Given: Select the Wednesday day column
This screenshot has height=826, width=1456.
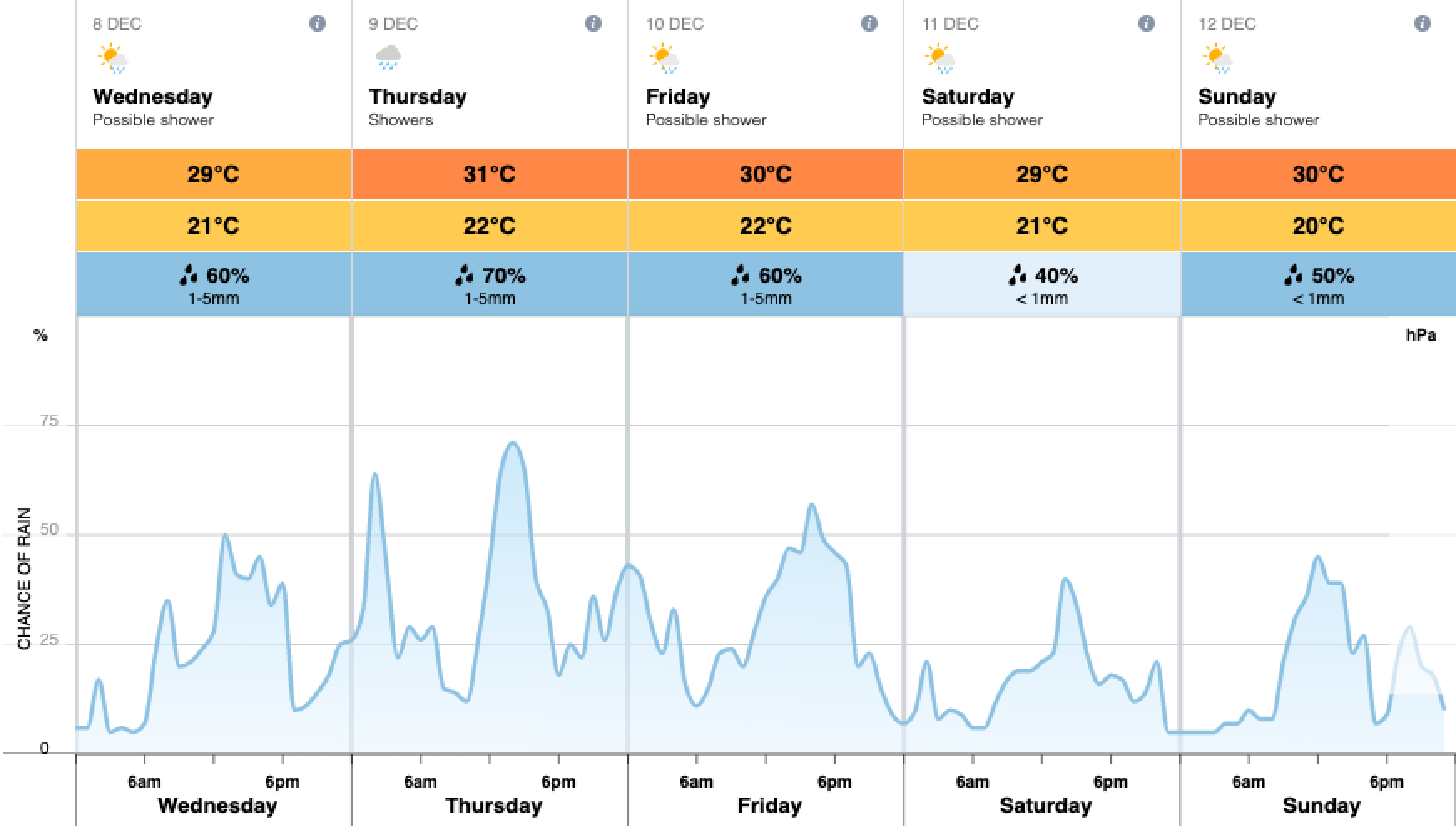Looking at the screenshot, I should (217, 805).
